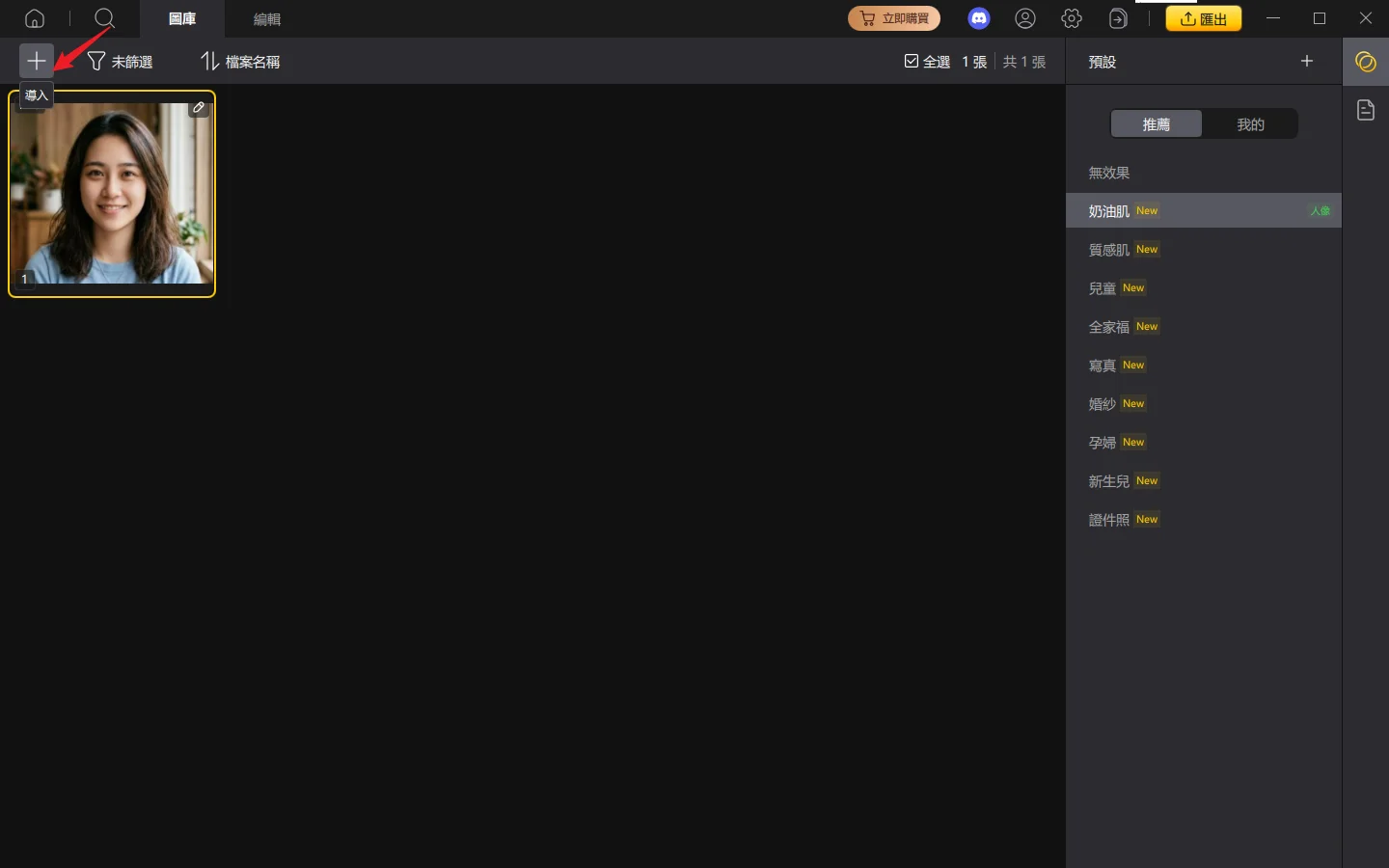Toggle the 全選 select-all checkbox
Viewport: 1389px width, 868px height.
coord(912,62)
